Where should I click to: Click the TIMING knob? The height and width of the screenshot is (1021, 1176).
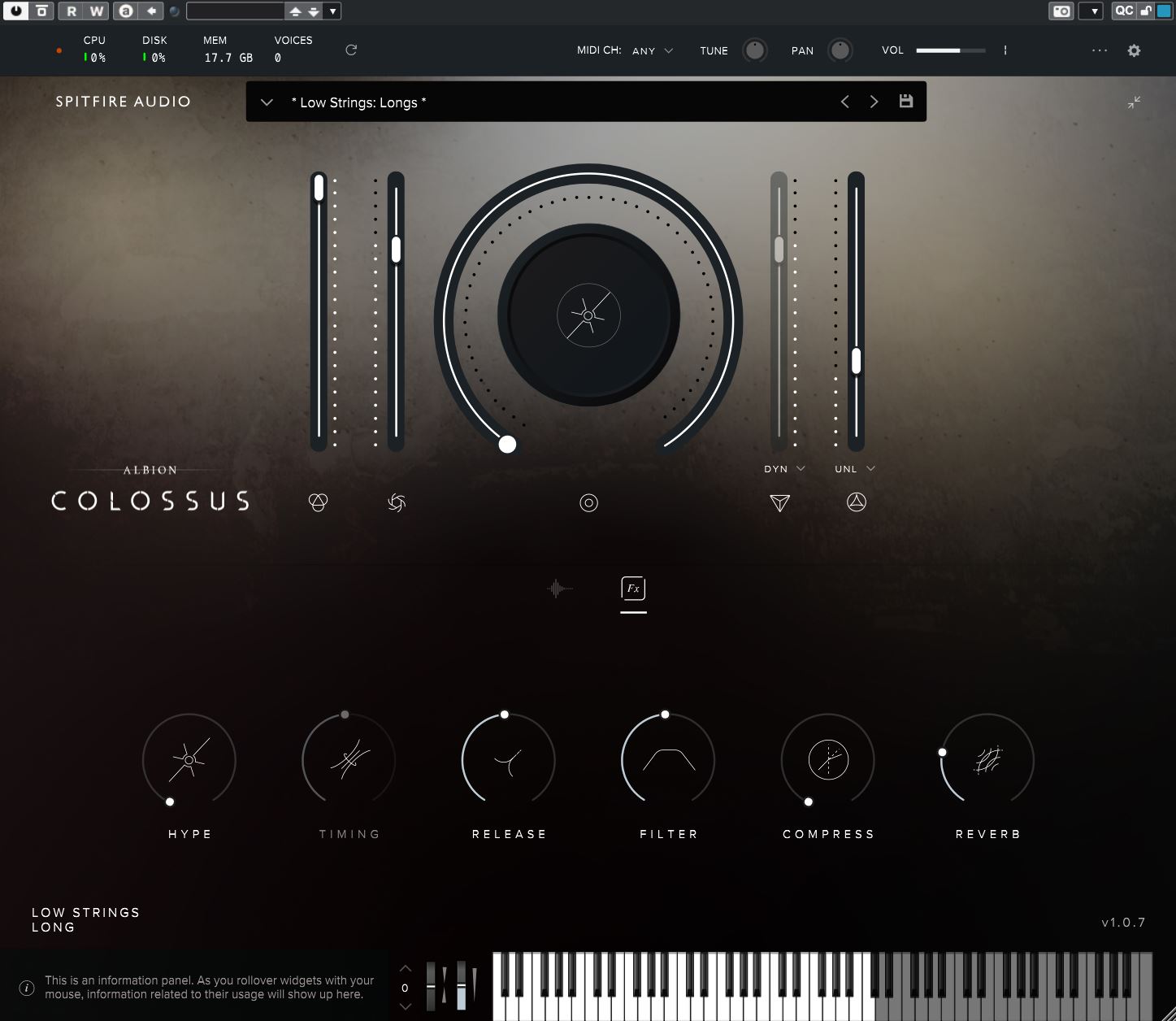[349, 760]
